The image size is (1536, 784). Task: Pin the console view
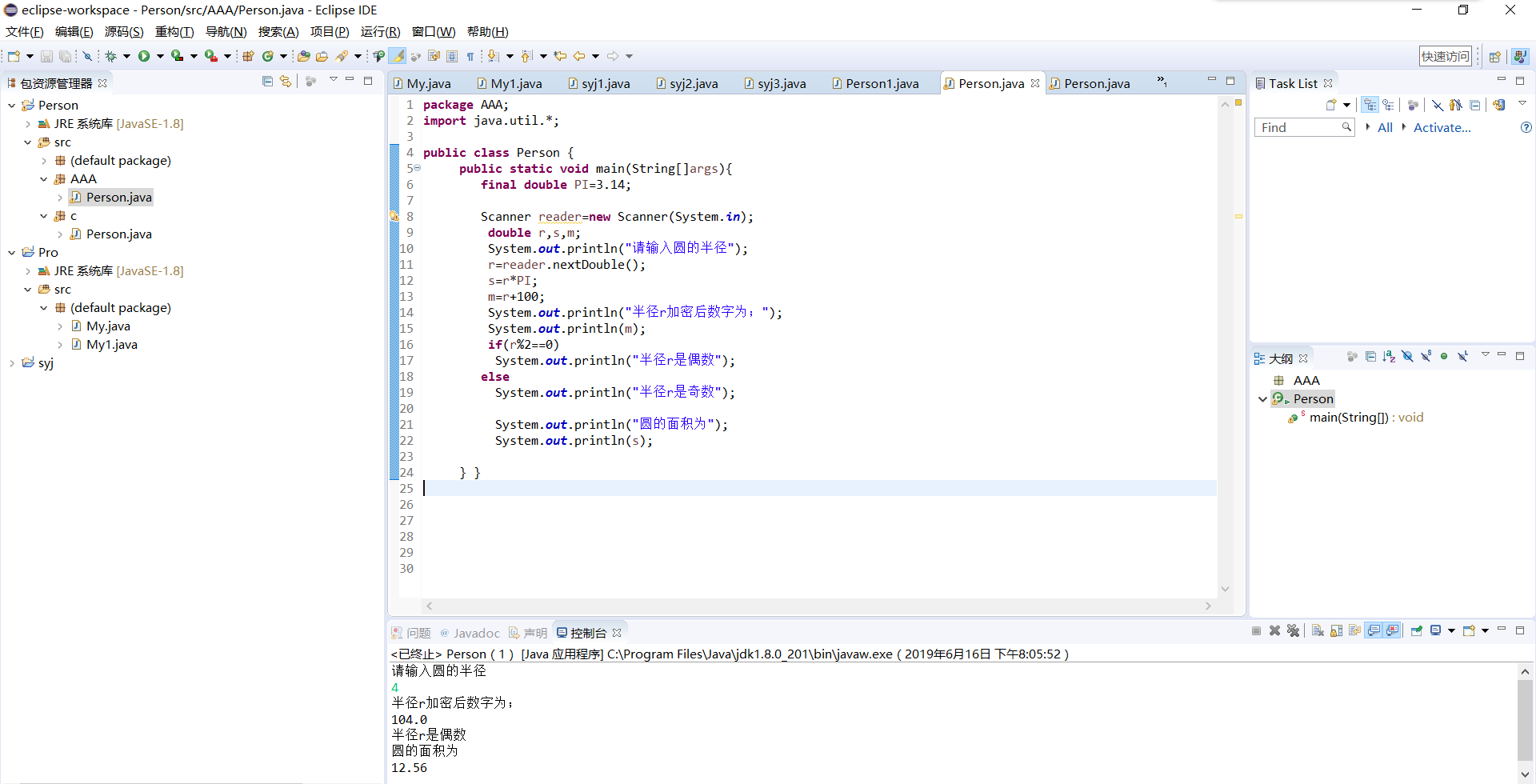pyautogui.click(x=1416, y=631)
